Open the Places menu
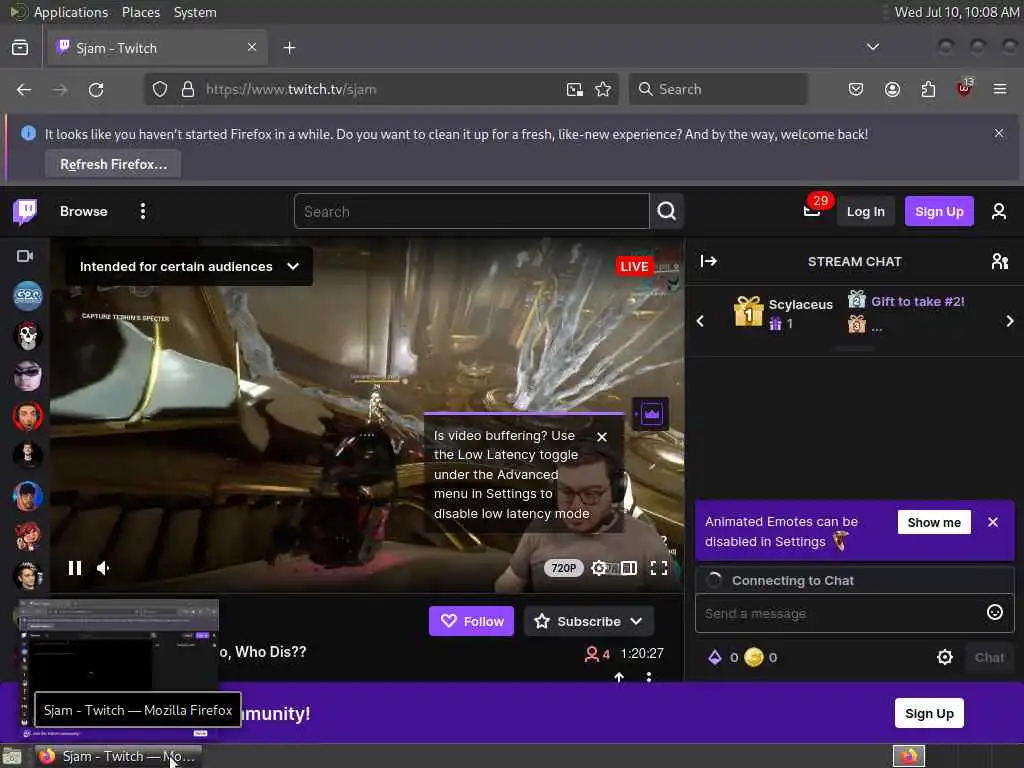This screenshot has width=1024, height=768. point(140,12)
